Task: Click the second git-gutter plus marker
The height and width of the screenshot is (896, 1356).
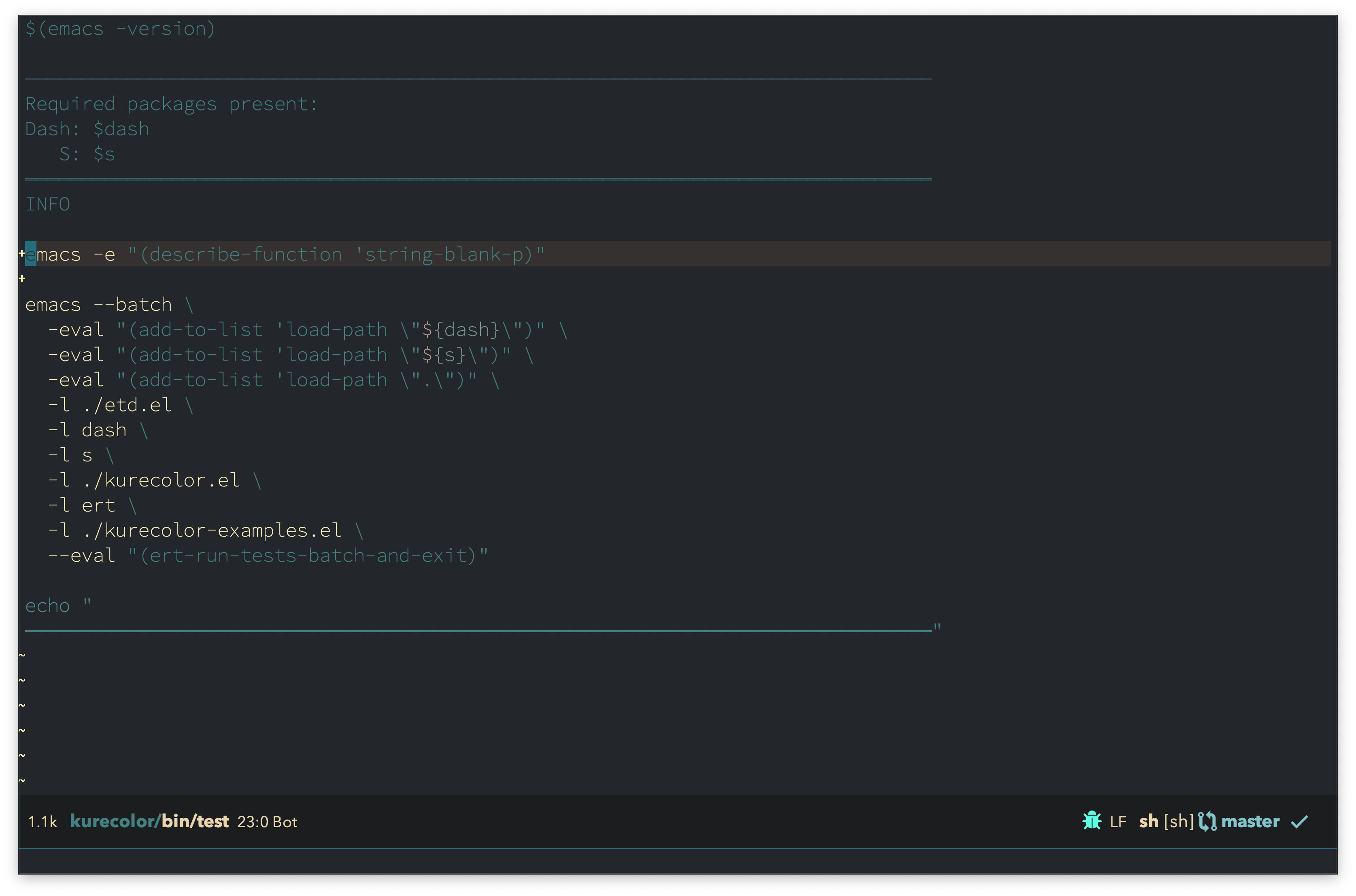Action: tap(22, 279)
